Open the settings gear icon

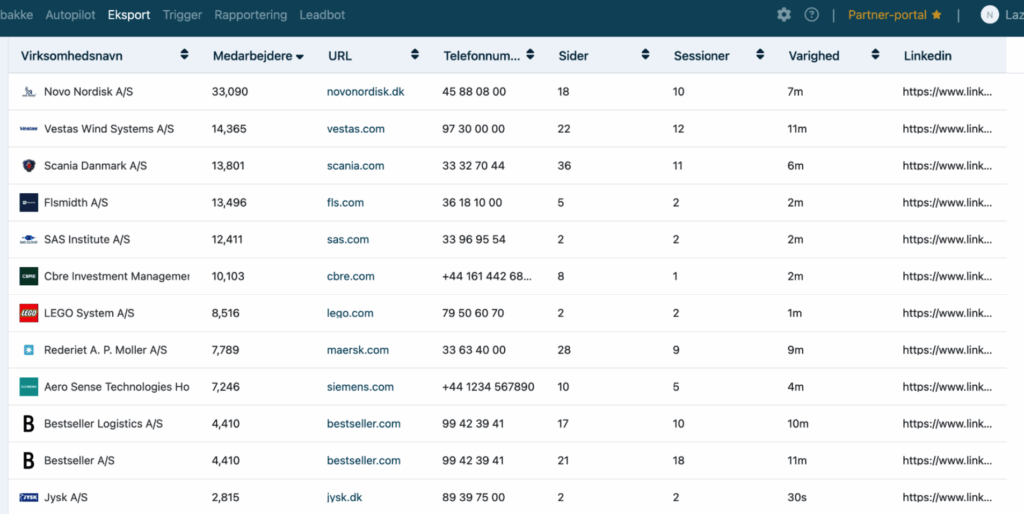point(784,15)
